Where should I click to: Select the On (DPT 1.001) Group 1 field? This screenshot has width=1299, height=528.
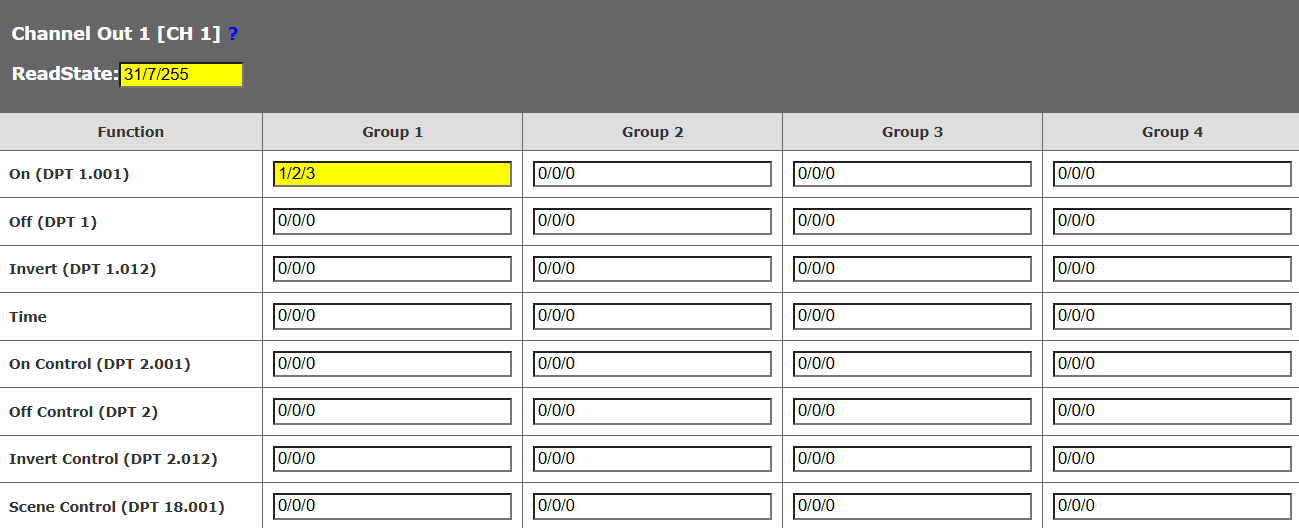[392, 174]
